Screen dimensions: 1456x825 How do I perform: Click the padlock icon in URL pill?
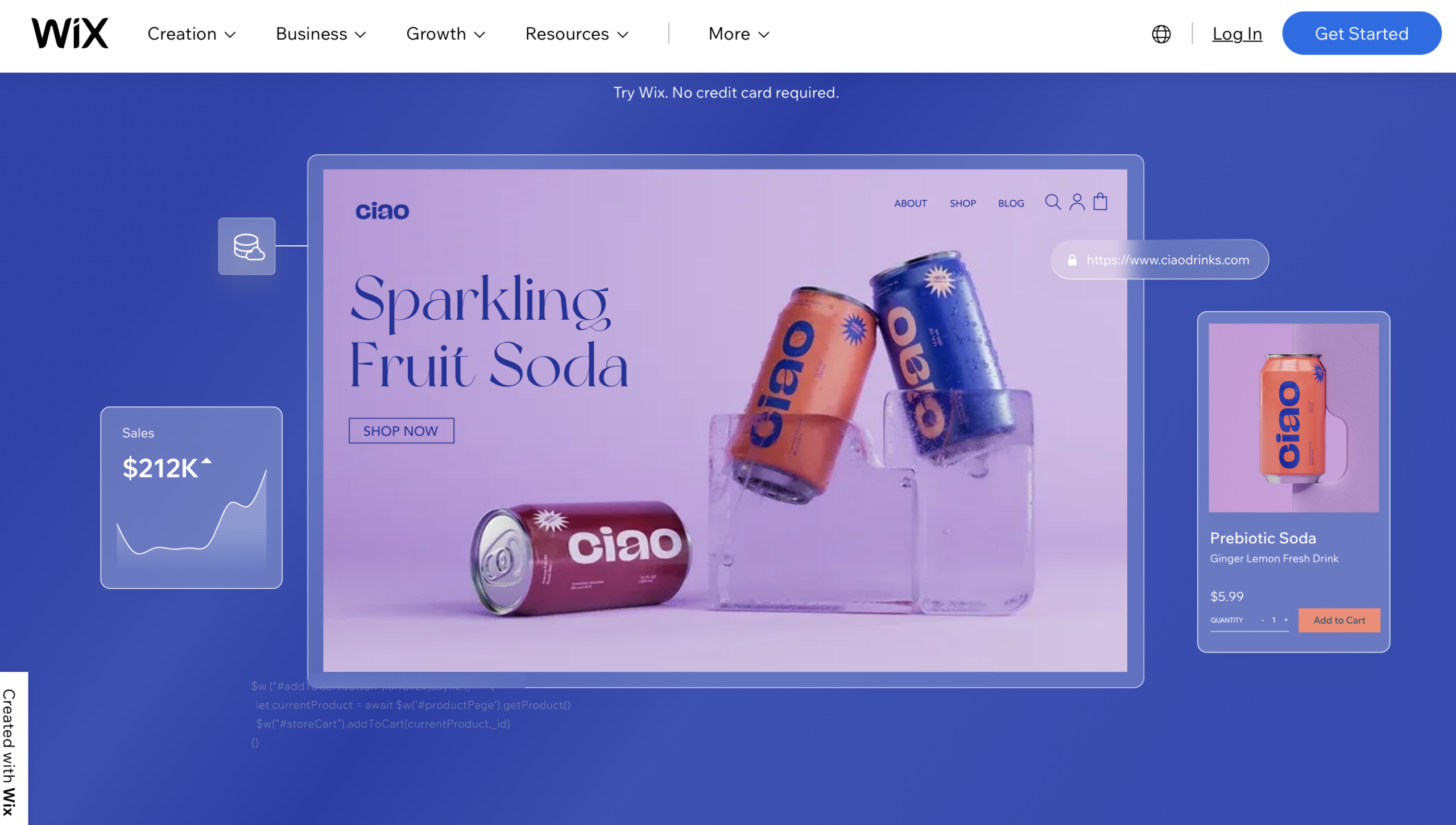[1072, 260]
